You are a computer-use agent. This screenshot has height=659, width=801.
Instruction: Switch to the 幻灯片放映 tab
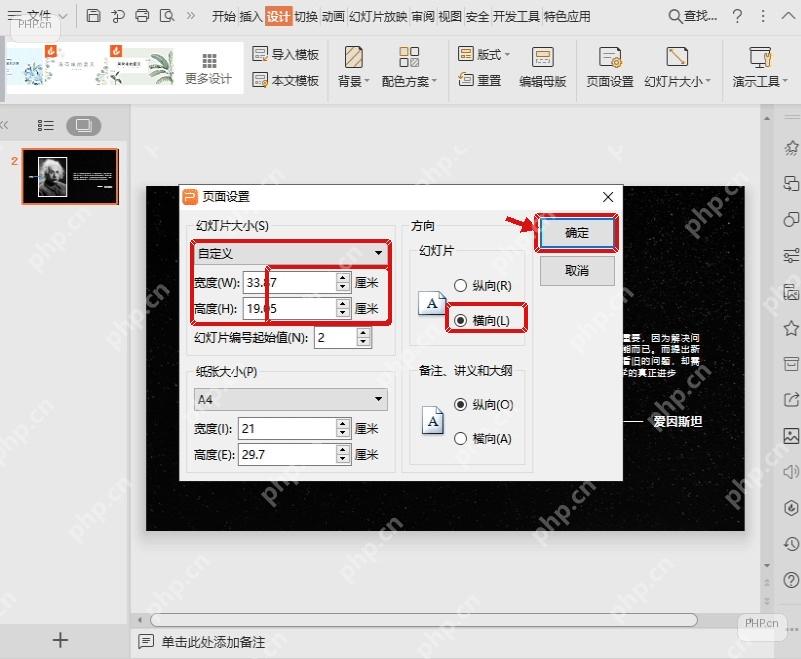378,16
